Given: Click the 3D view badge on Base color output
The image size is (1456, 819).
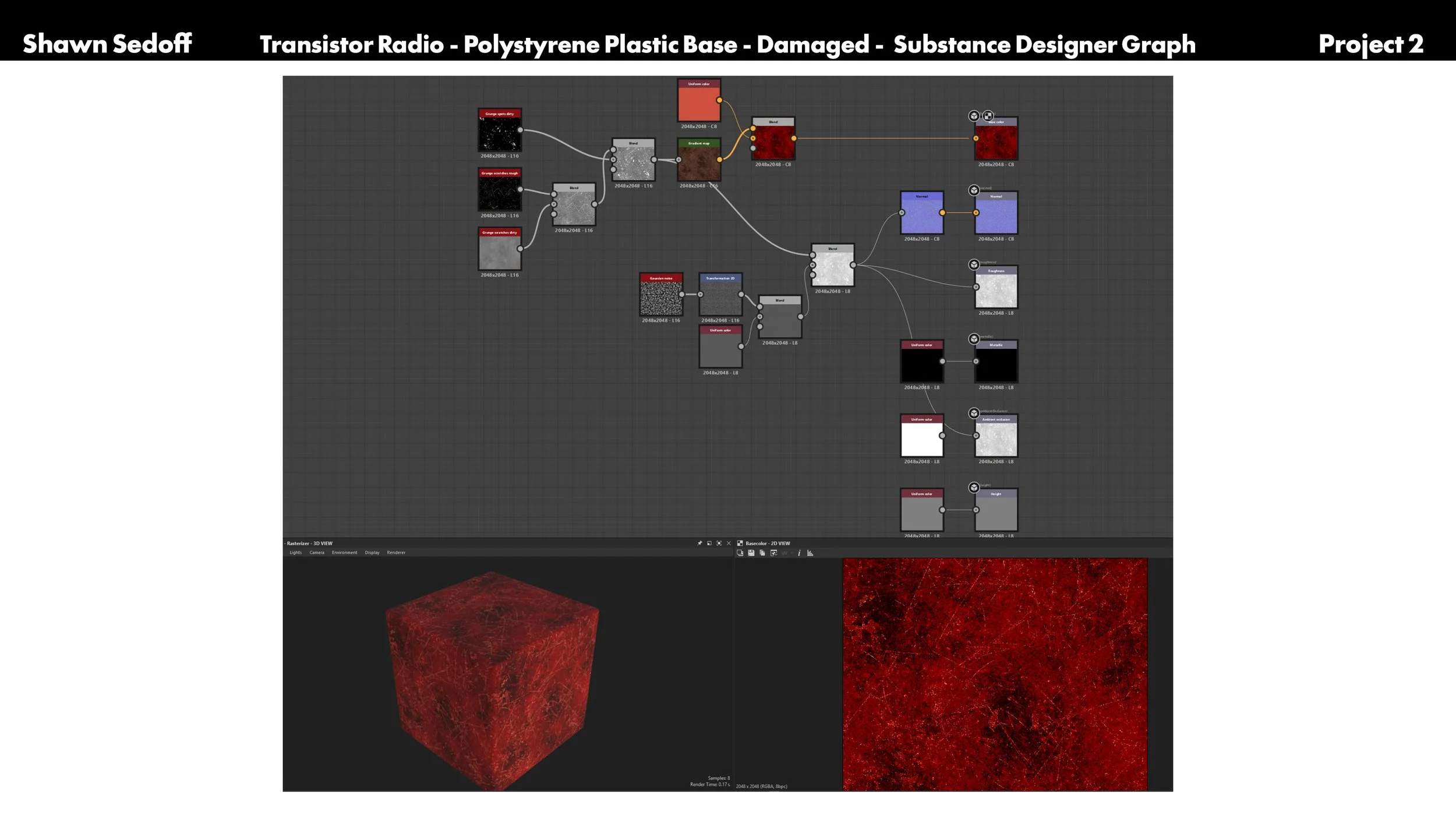Looking at the screenshot, I should tap(974, 116).
